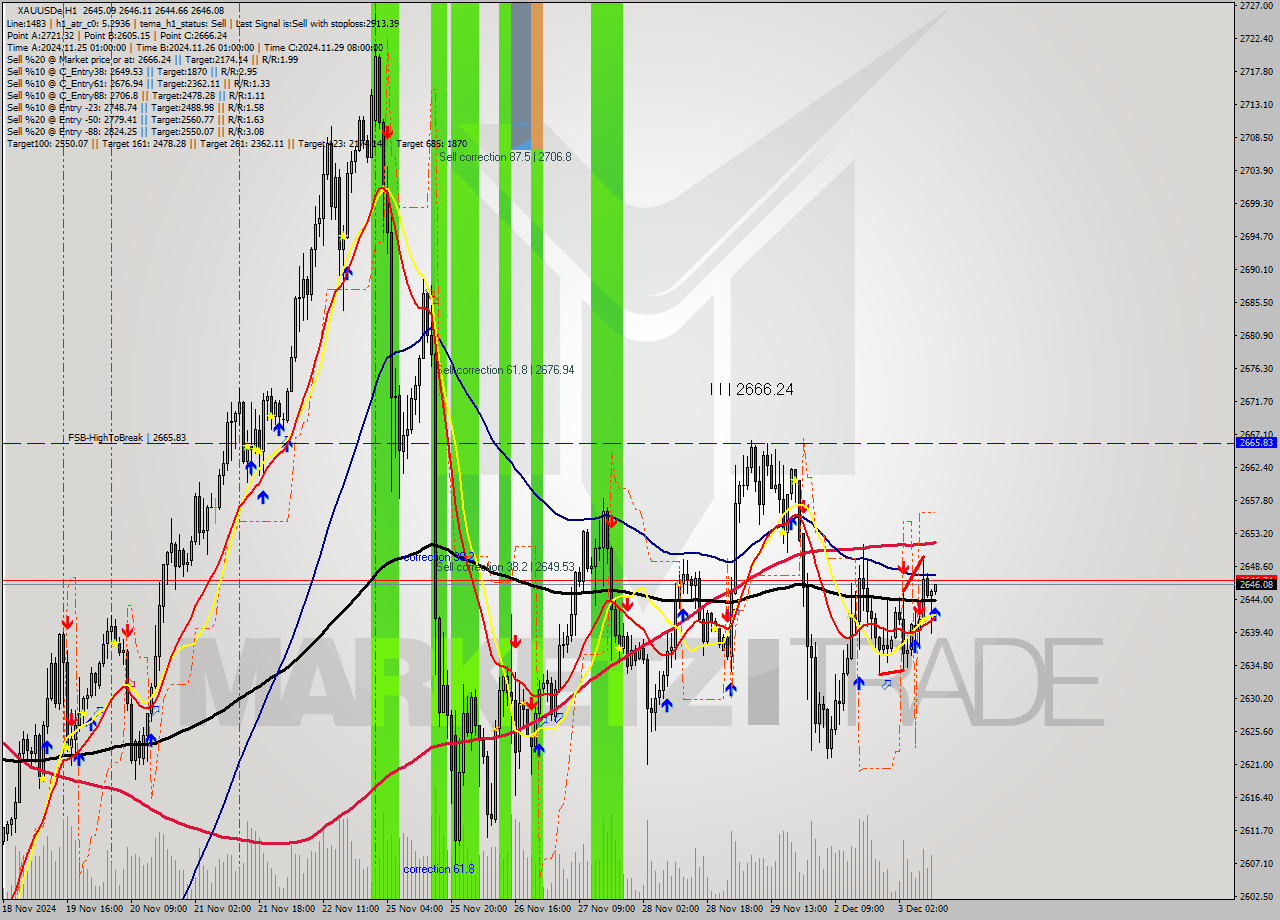
Task: Click '18 Nov 2024' on the time axis
Action: 29,909
